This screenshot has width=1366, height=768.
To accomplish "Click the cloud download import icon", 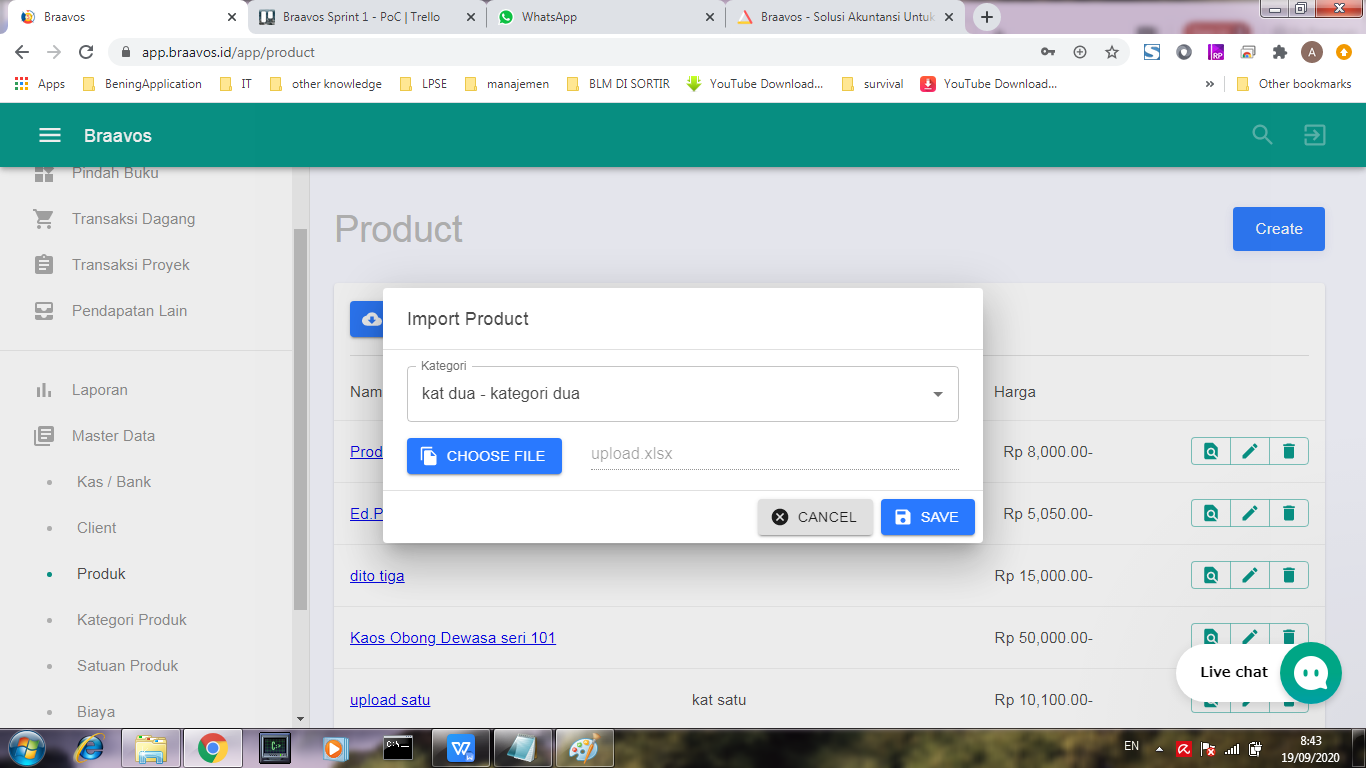I will pos(368,319).
